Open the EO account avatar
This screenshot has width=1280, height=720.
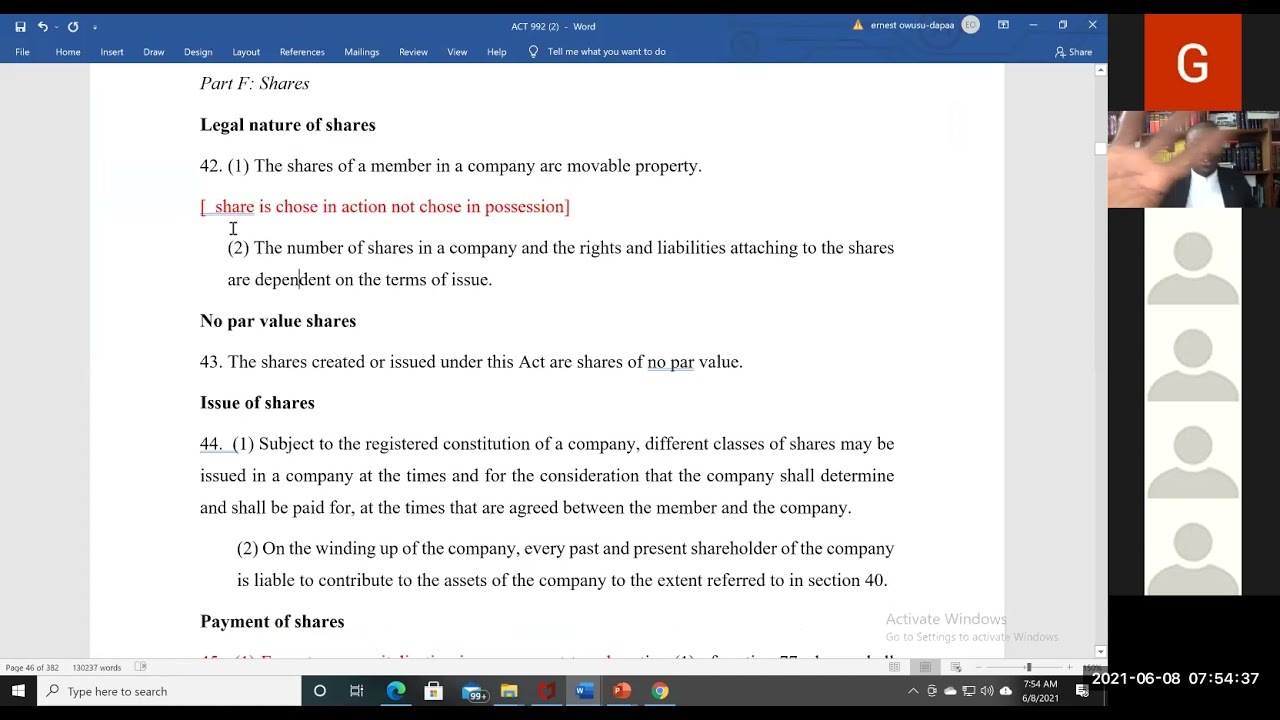(x=970, y=26)
